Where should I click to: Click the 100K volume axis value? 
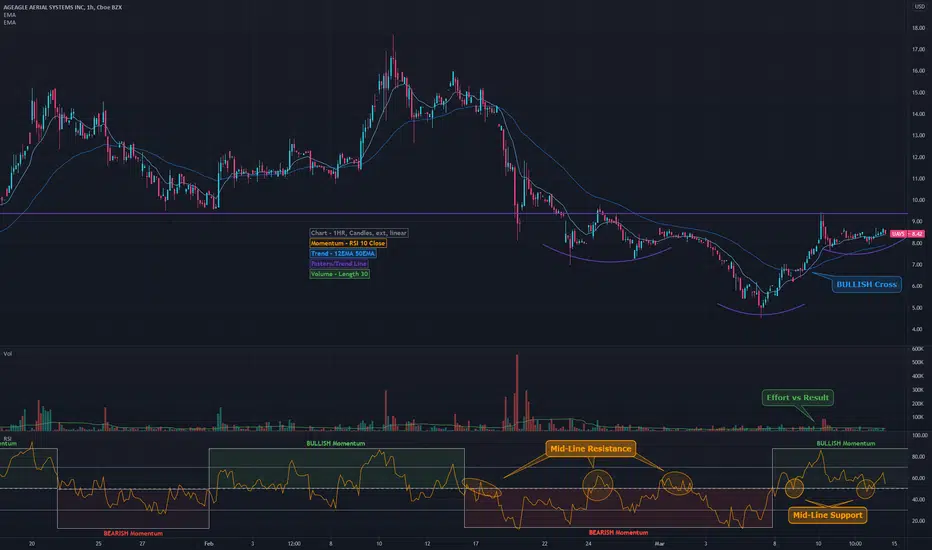[x=918, y=417]
